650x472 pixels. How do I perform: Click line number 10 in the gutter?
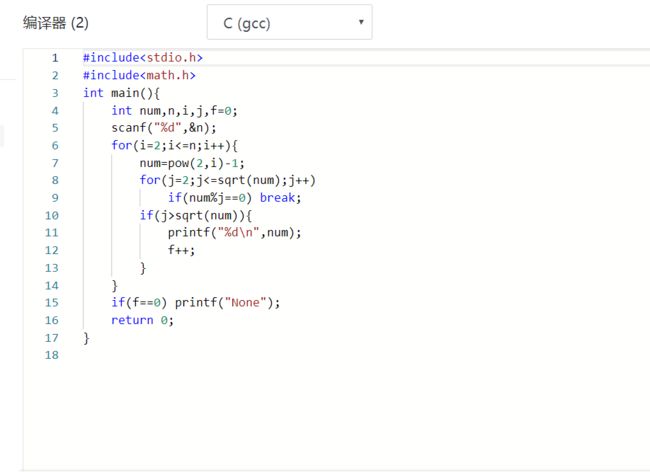[52, 215]
